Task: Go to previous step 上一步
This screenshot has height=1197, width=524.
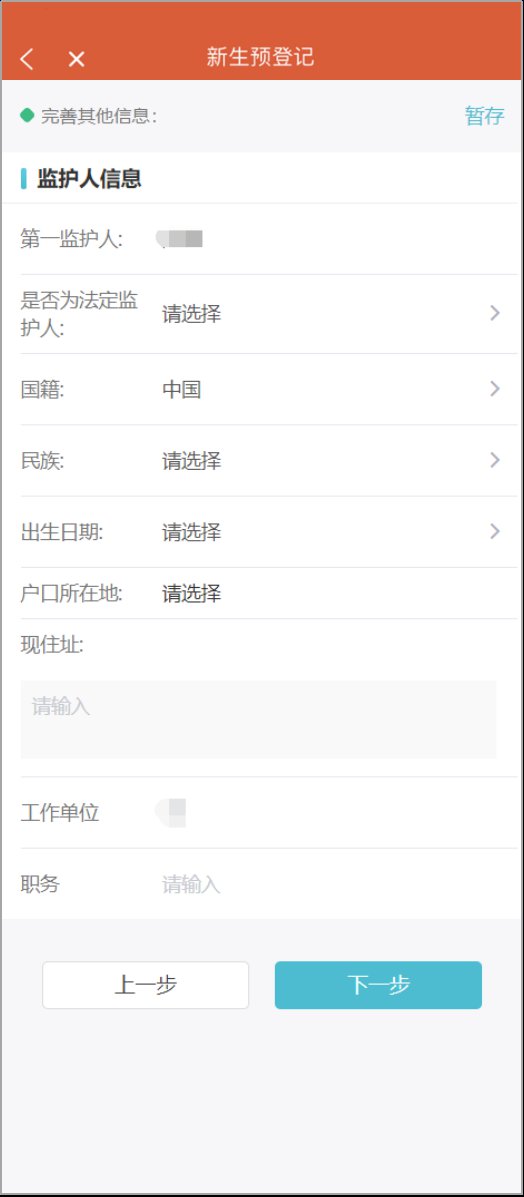Action: coord(146,985)
